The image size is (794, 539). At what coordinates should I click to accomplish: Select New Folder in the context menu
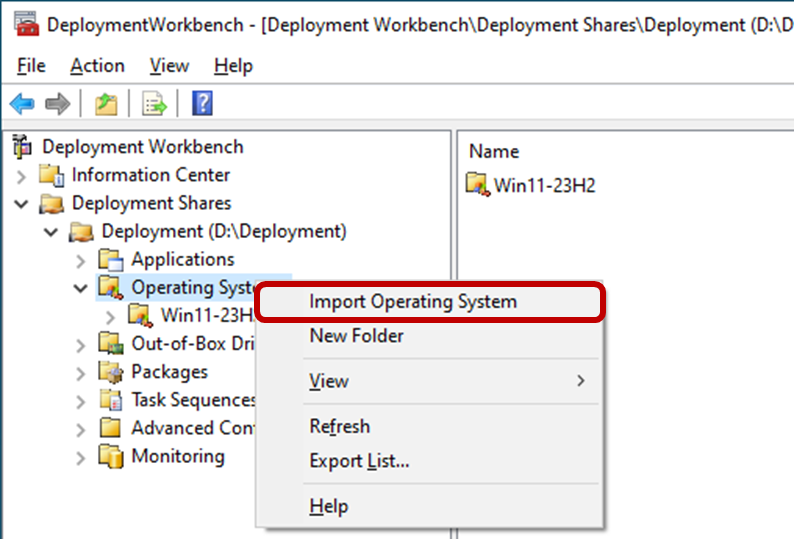point(356,336)
